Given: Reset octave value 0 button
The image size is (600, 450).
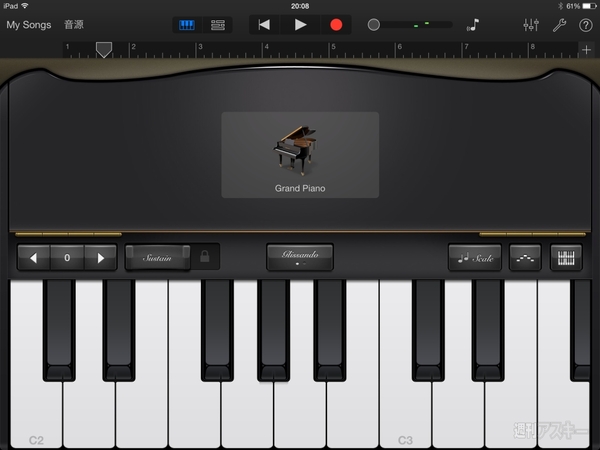Looking at the screenshot, I should 67,258.
